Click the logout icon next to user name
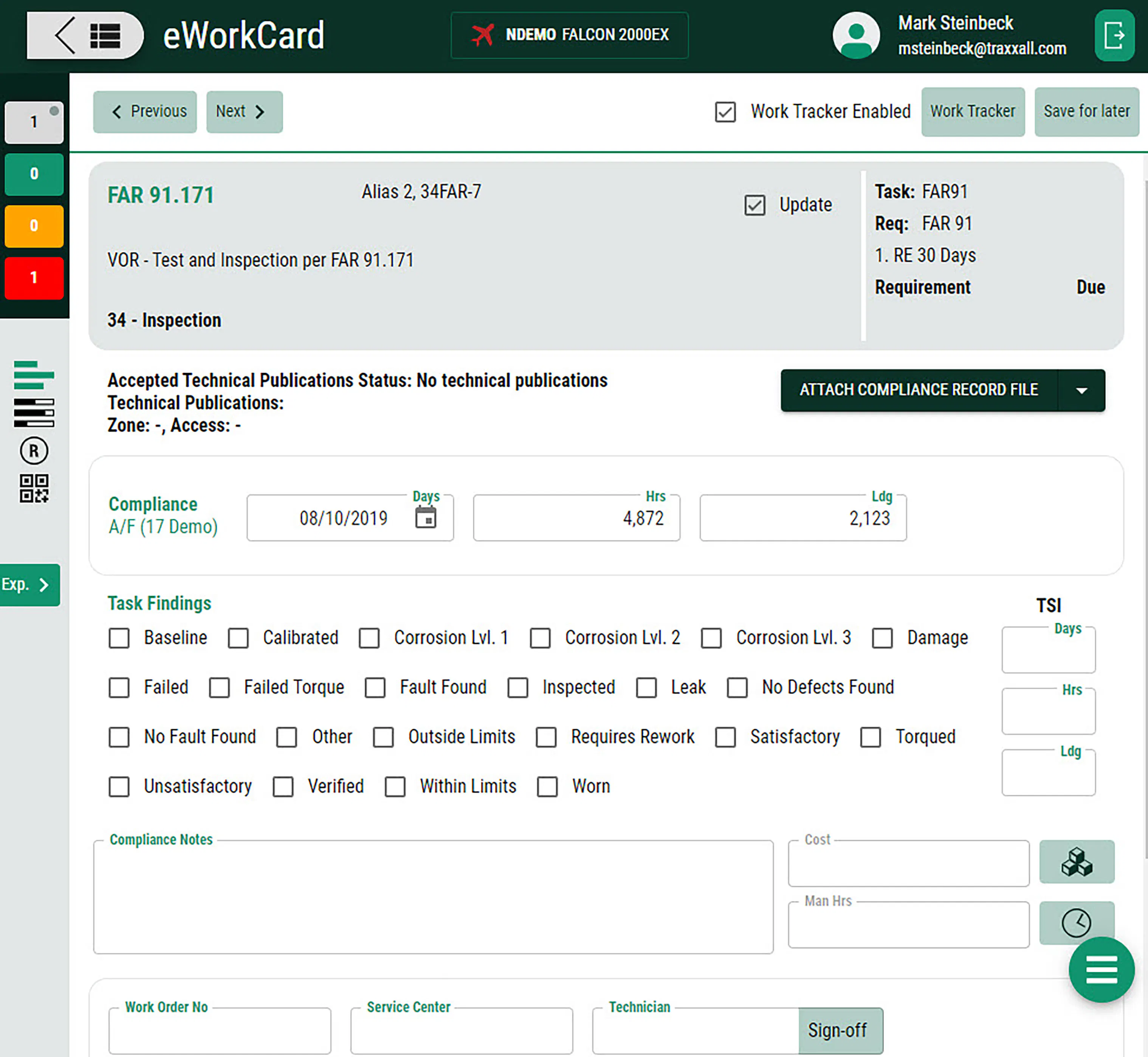The width and height of the screenshot is (1148, 1057). [x=1114, y=36]
